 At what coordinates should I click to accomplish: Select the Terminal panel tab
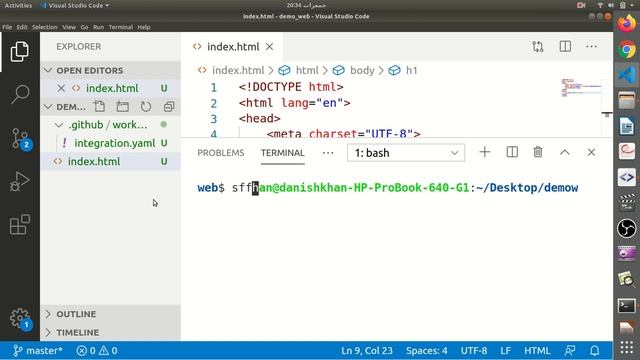point(282,153)
